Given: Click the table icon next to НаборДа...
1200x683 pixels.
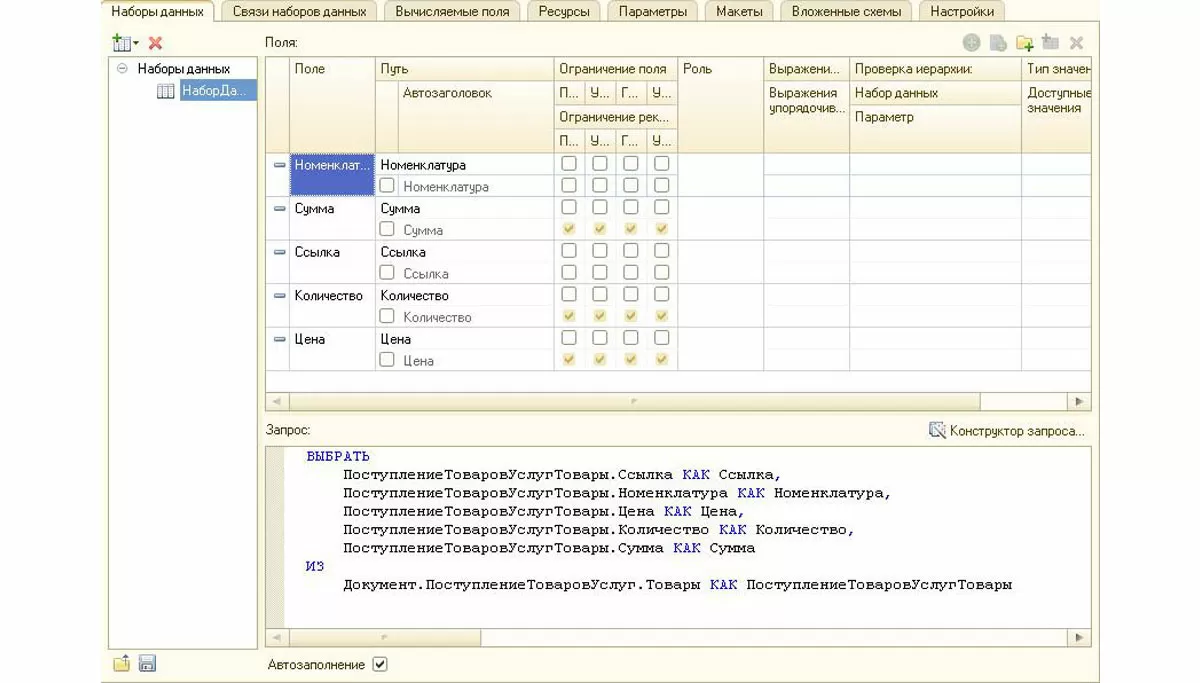Looking at the screenshot, I should point(166,91).
